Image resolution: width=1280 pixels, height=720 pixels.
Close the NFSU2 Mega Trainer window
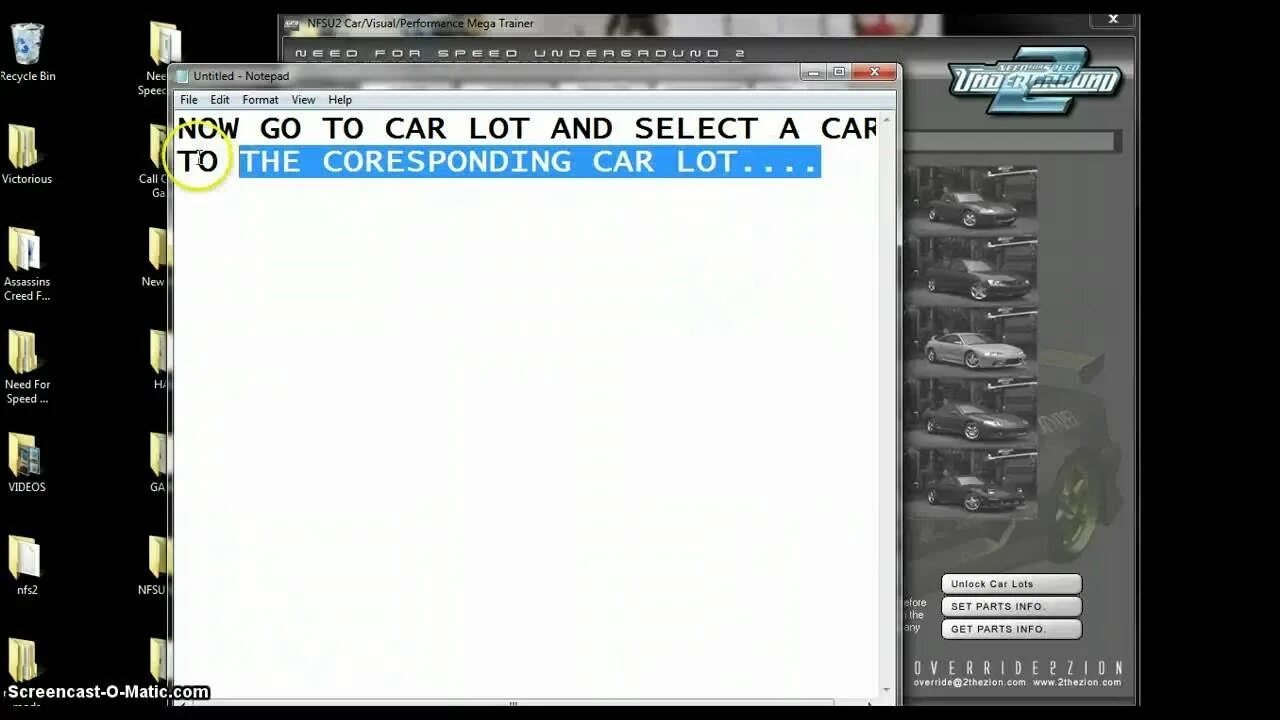(x=1113, y=19)
